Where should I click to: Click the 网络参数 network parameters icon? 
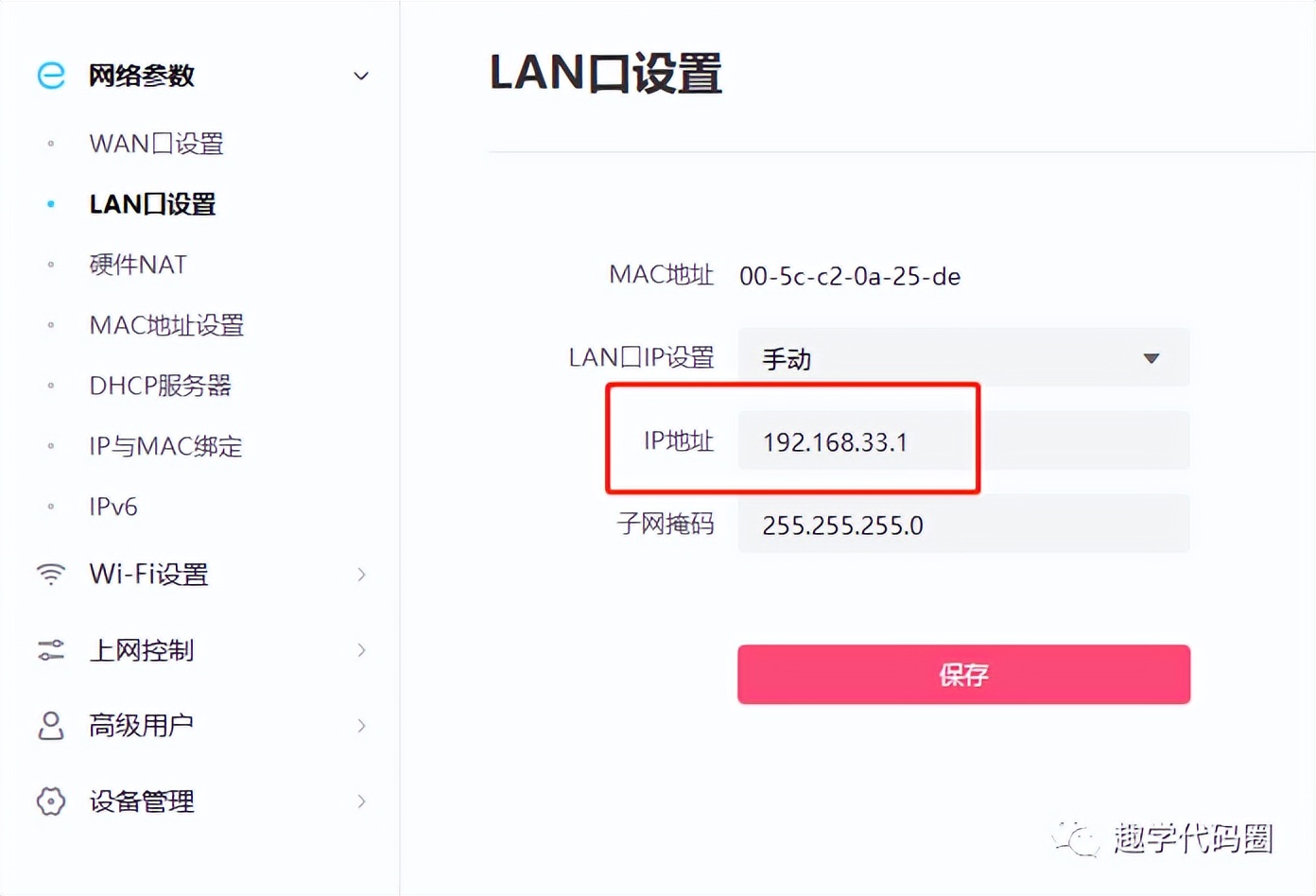[x=49, y=75]
